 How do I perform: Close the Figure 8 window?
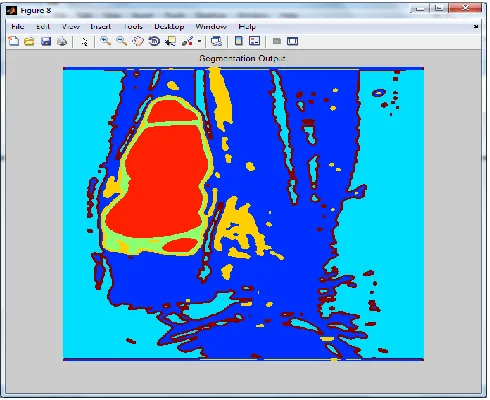[465, 9]
